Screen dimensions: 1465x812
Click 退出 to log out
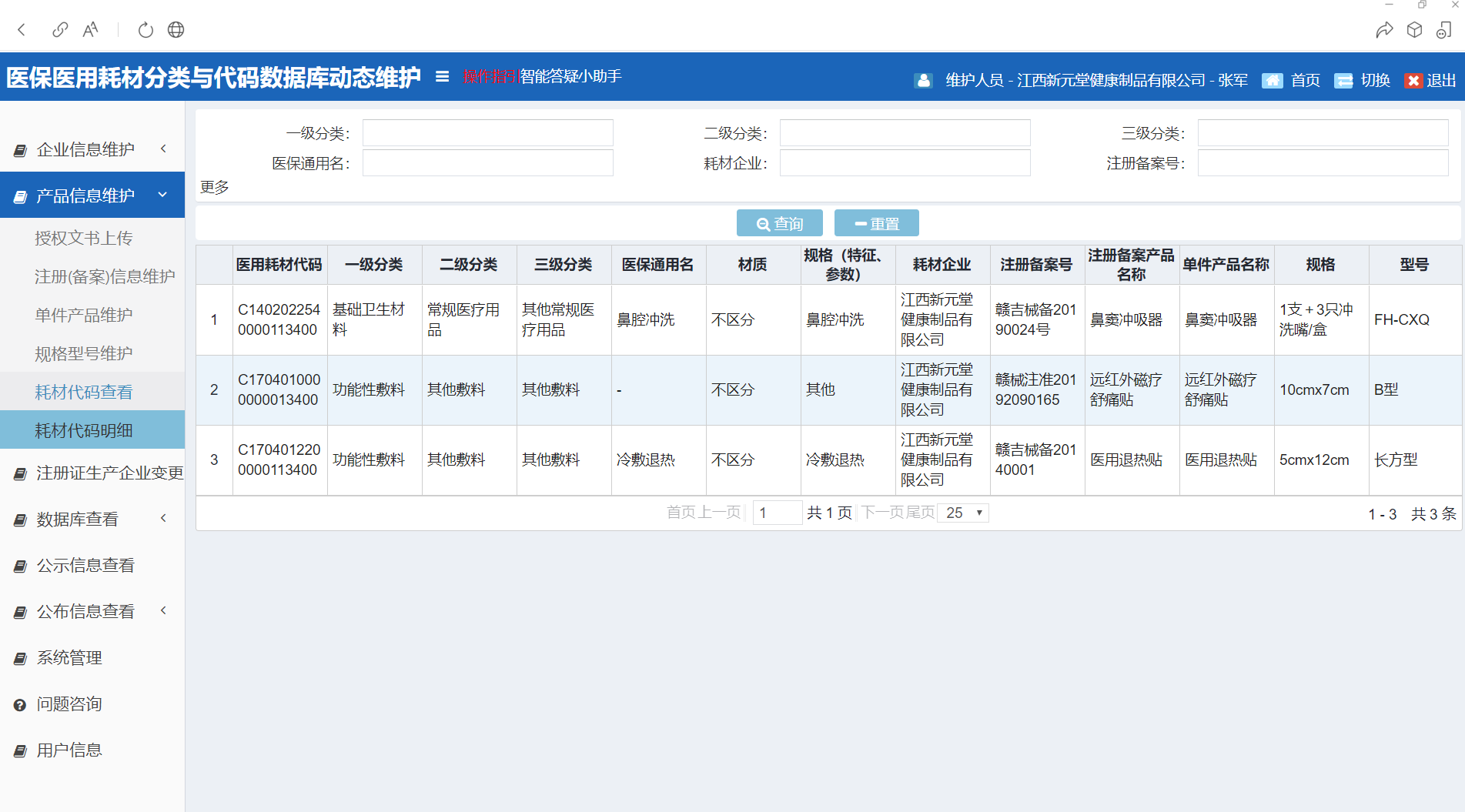(x=1430, y=81)
